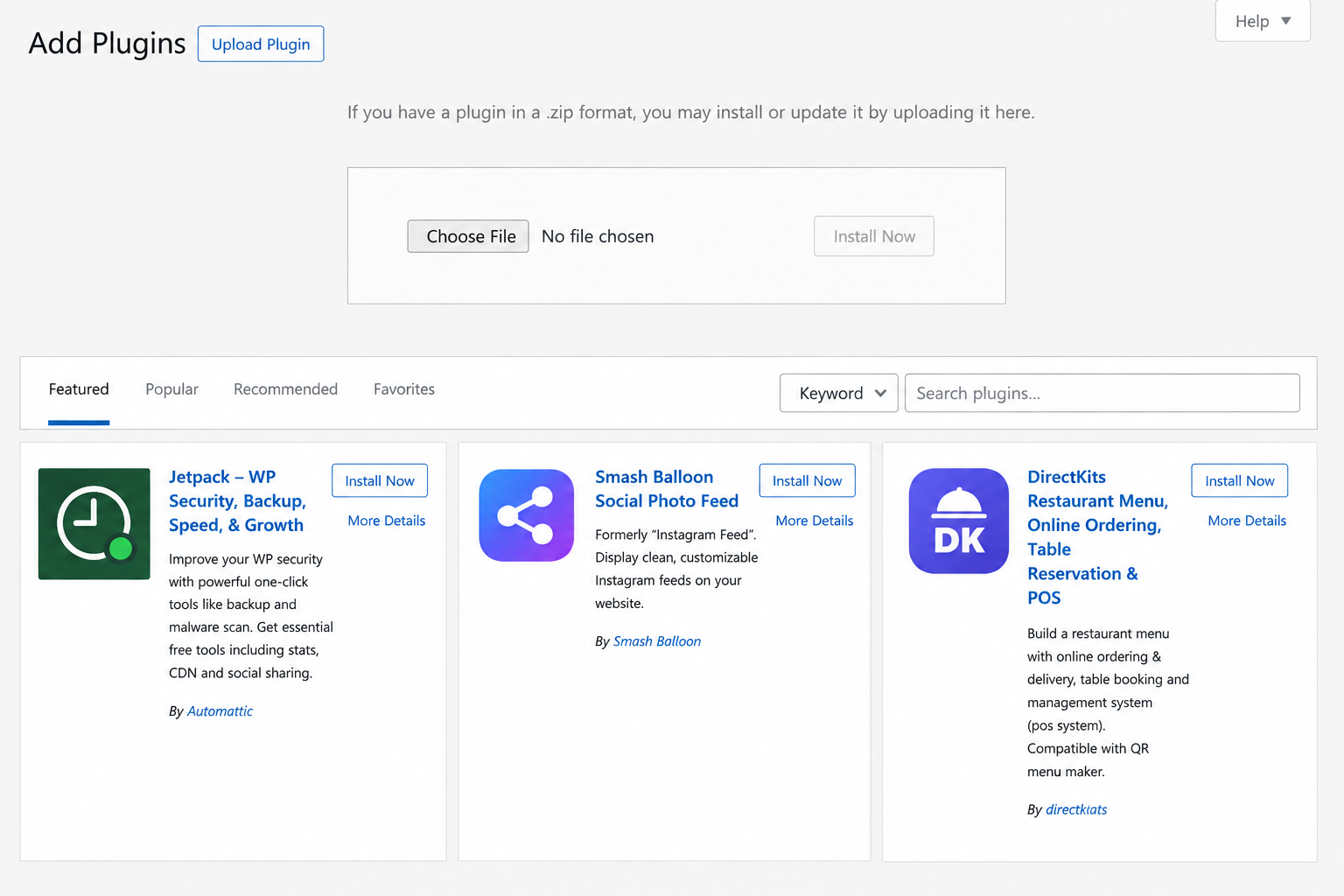This screenshot has height=896, width=1344.
Task: Click the description starting 'Formerly "Instagram Feed"'
Action: click(x=676, y=569)
